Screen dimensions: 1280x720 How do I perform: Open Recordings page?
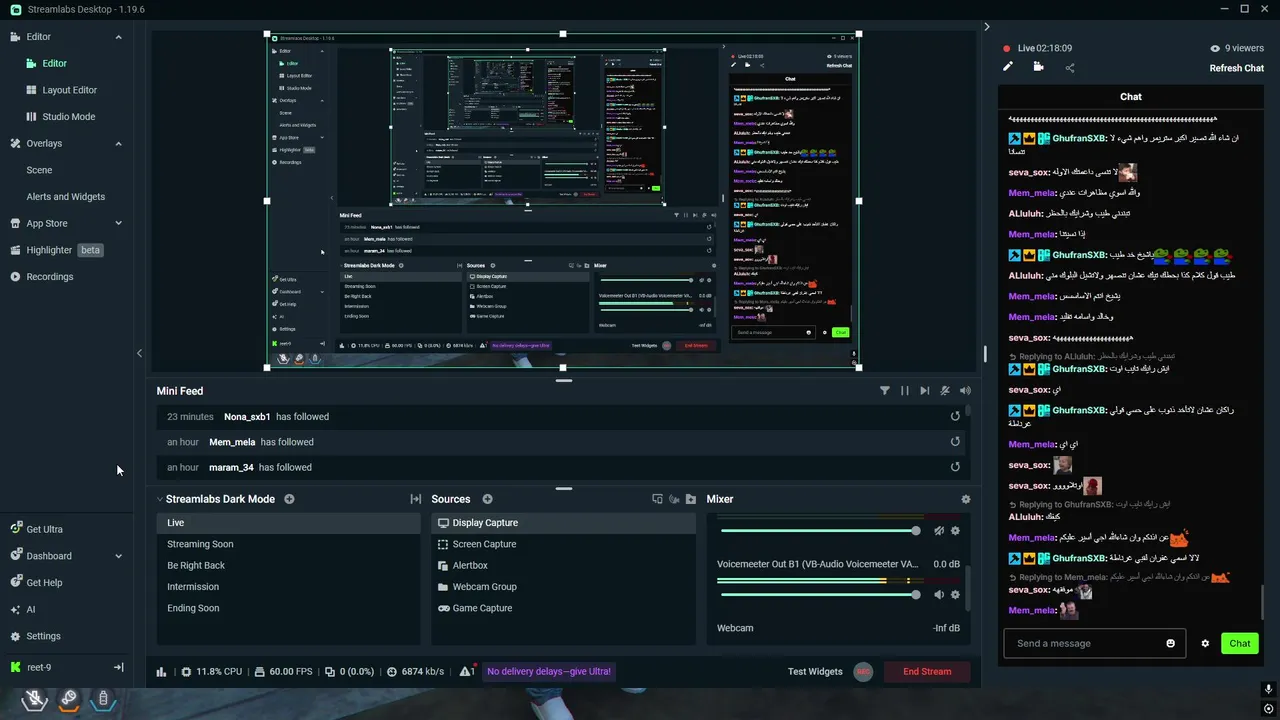[x=49, y=277]
